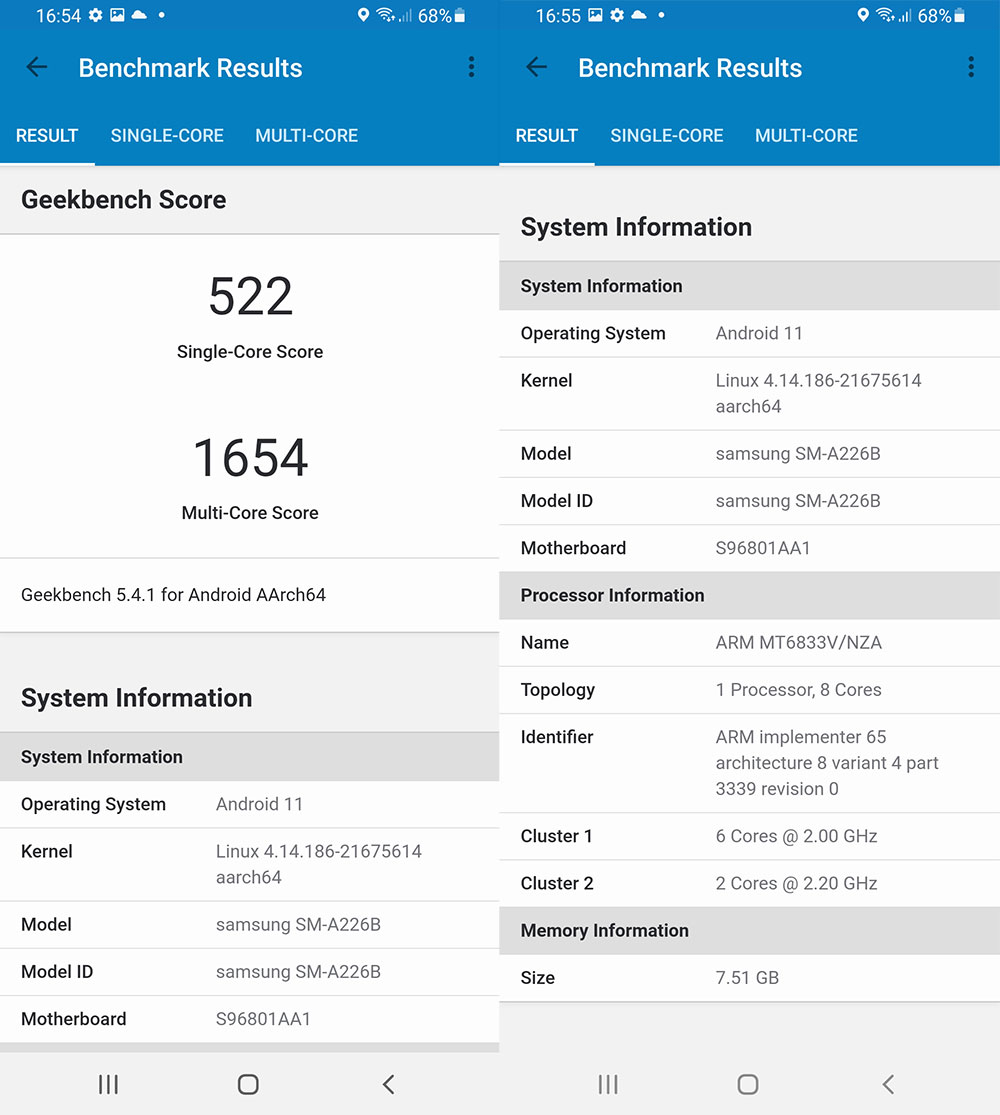This screenshot has height=1115, width=1000.
Task: Tap location pin icon in right status bar
Action: (863, 16)
